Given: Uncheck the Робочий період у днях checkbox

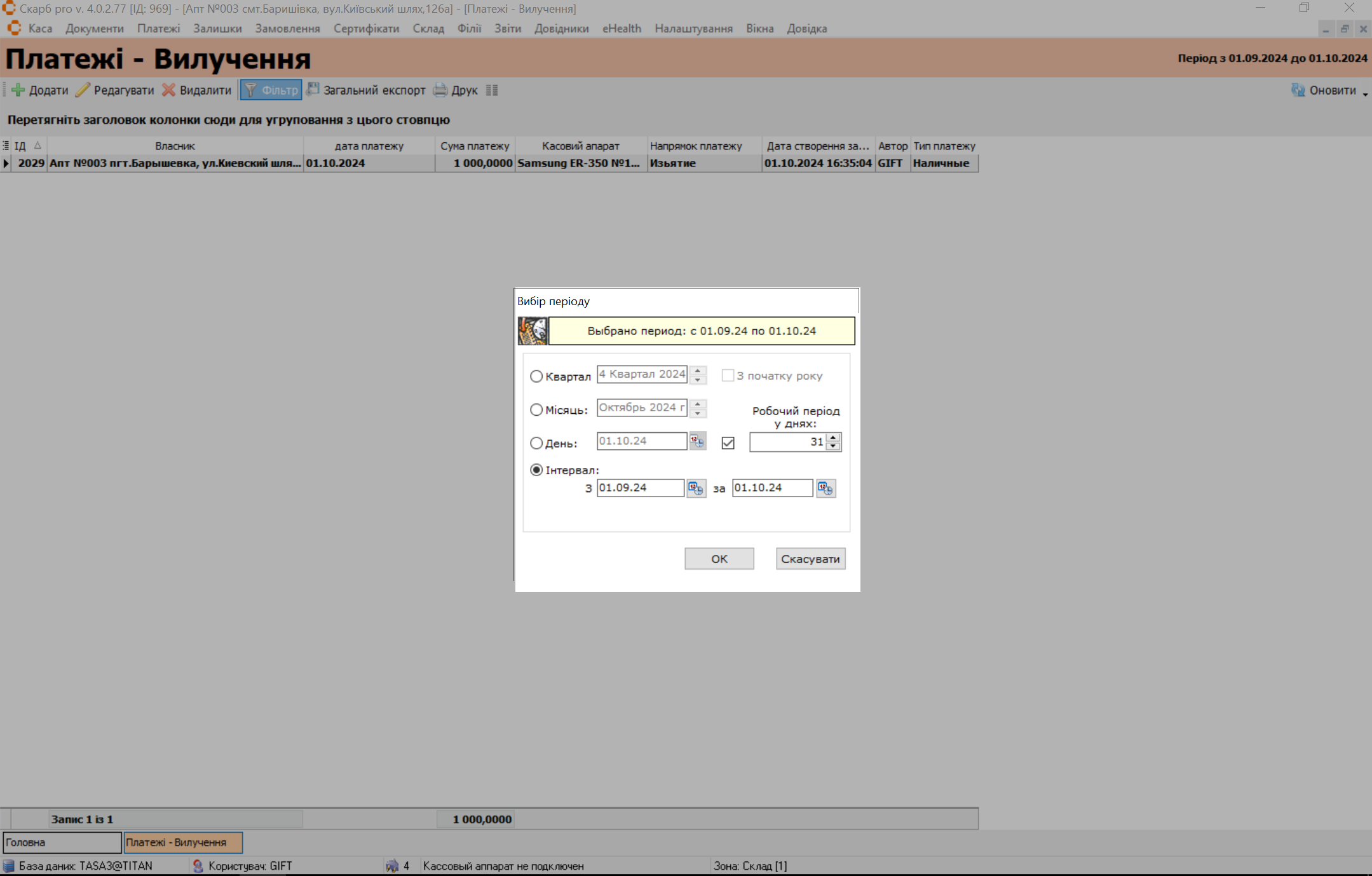Looking at the screenshot, I should coord(728,443).
